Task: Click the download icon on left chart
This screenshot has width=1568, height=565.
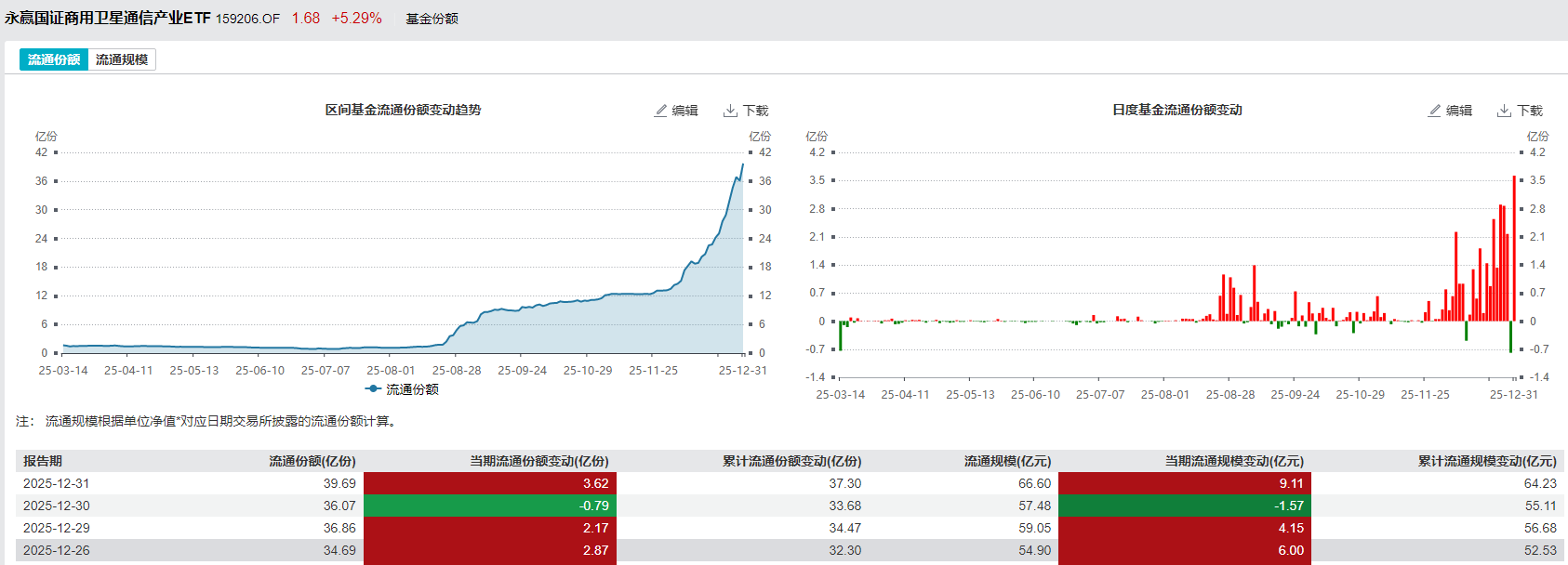Action: pyautogui.click(x=730, y=111)
